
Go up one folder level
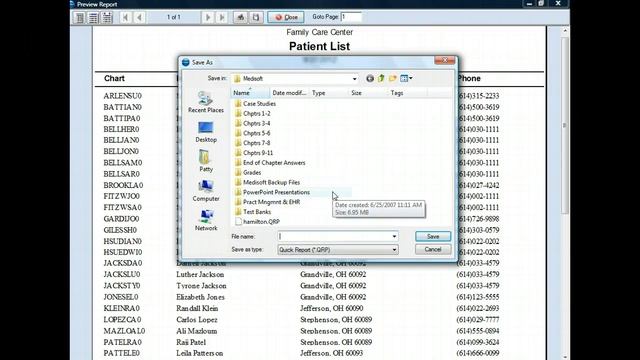(x=381, y=78)
